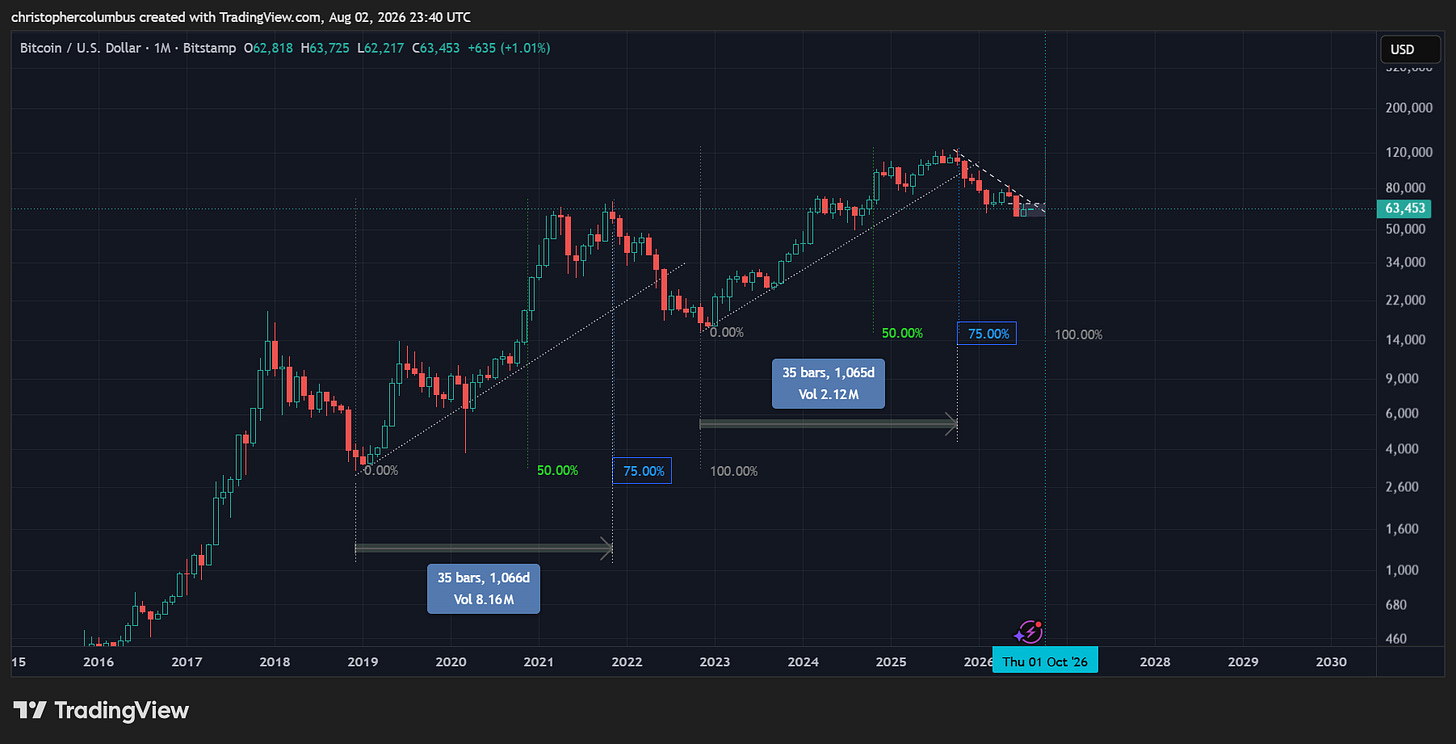The height and width of the screenshot is (744, 1456).
Task: Select the 35 bars, 1,065d measurement box
Action: [829, 383]
